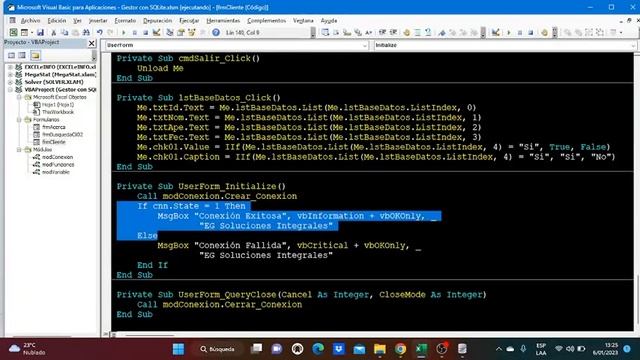Image resolution: width=640 pixels, height=360 pixels.
Task: Open File Explorer from the taskbar
Action: pyautogui.click(x=380, y=349)
